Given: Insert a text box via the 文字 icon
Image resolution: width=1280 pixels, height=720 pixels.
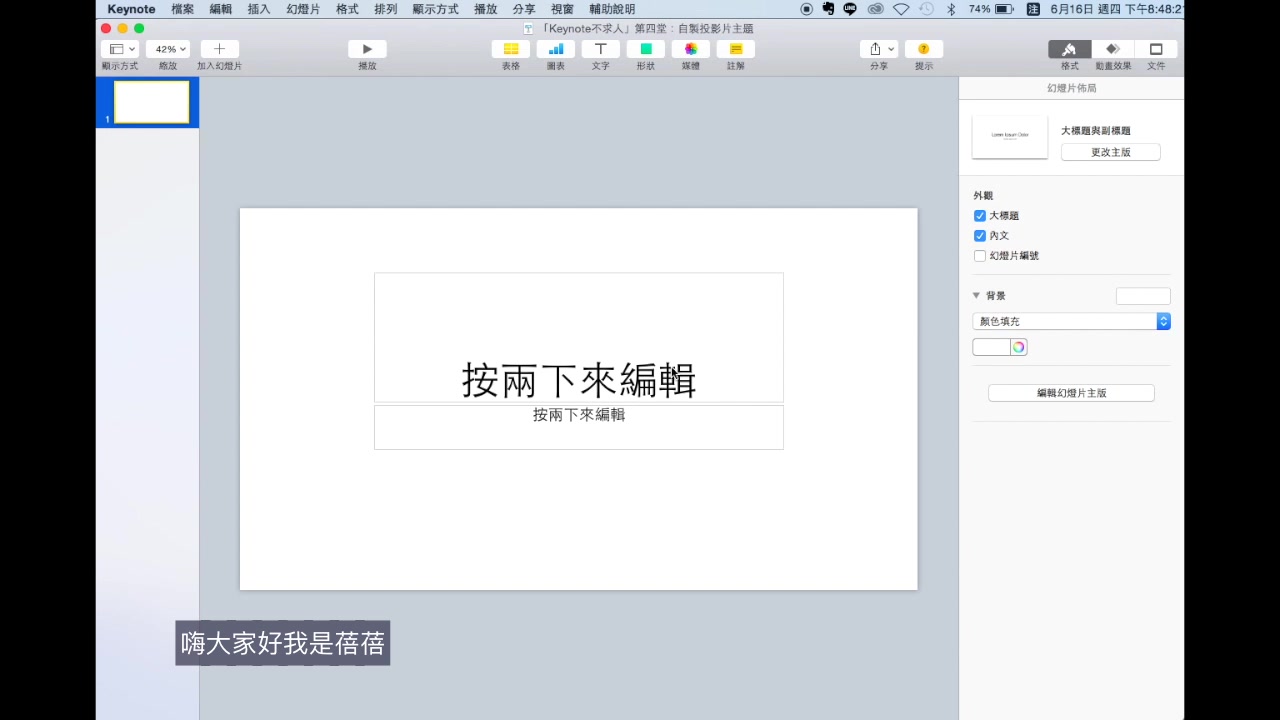Looking at the screenshot, I should (x=600, y=48).
